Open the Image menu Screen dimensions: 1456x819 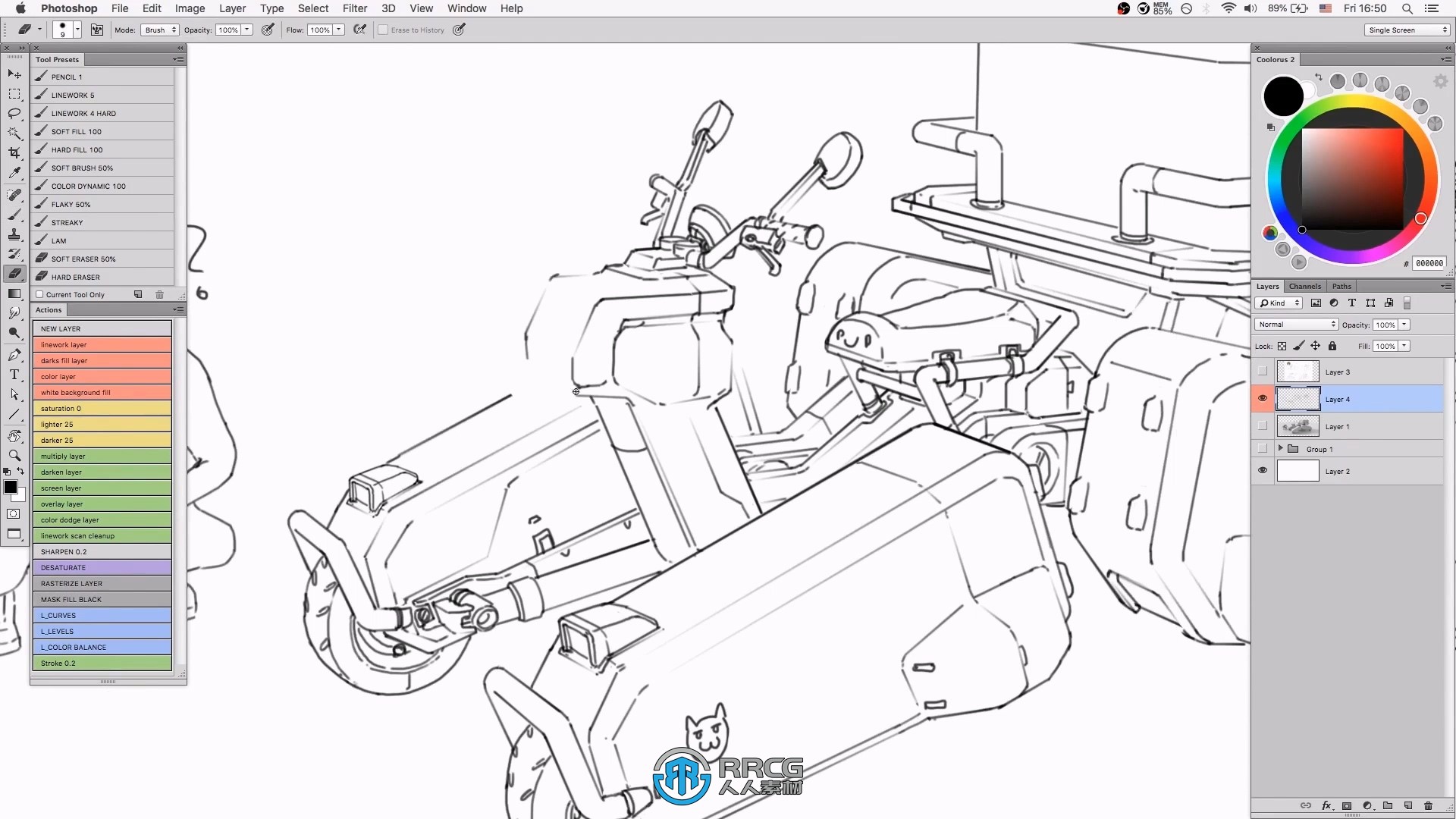(190, 8)
